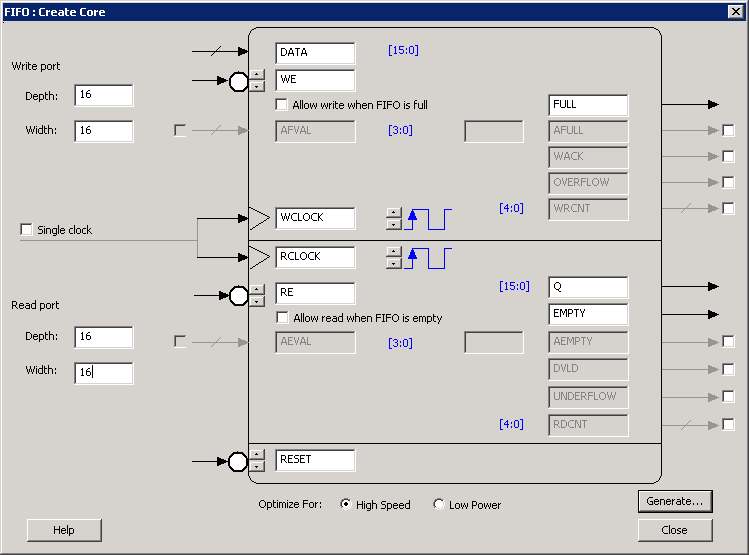Enable the AEVAL input port checkbox

click(180, 341)
